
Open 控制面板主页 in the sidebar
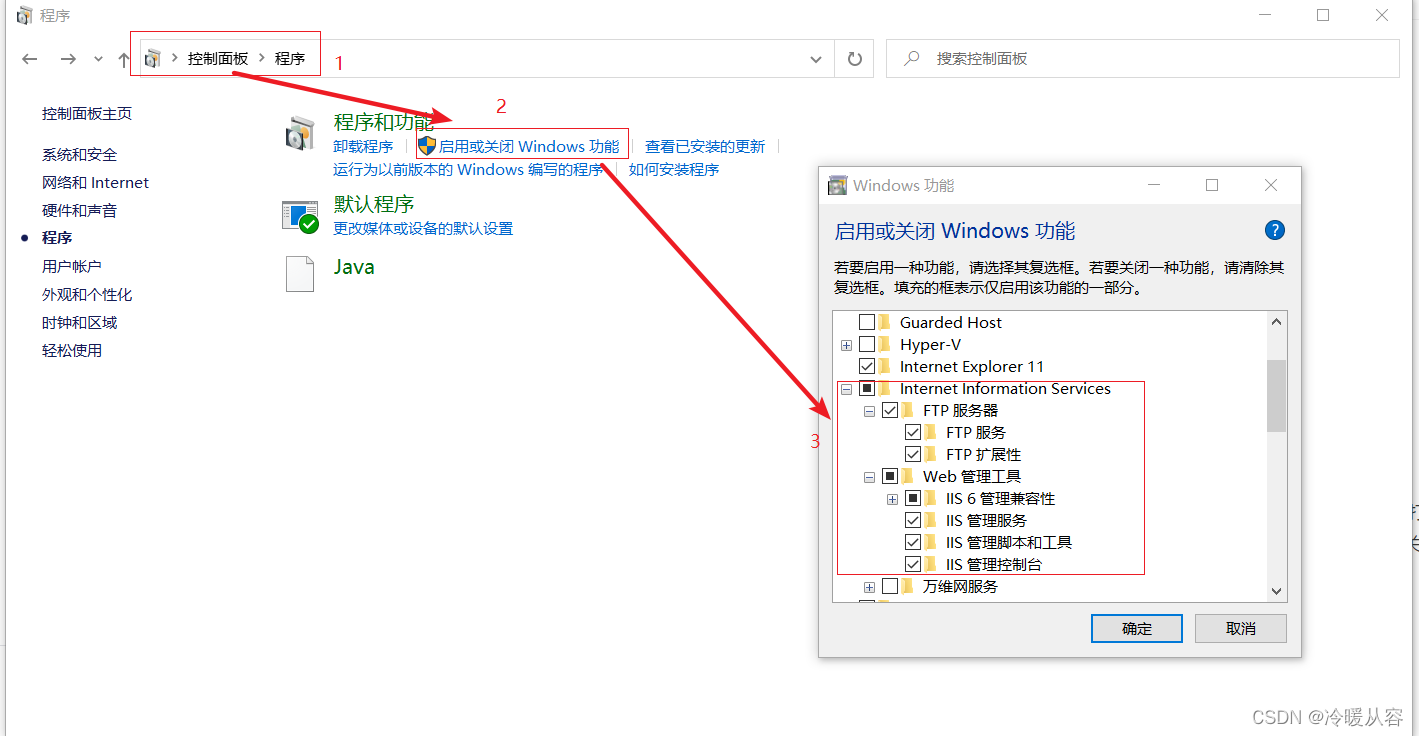(x=87, y=114)
